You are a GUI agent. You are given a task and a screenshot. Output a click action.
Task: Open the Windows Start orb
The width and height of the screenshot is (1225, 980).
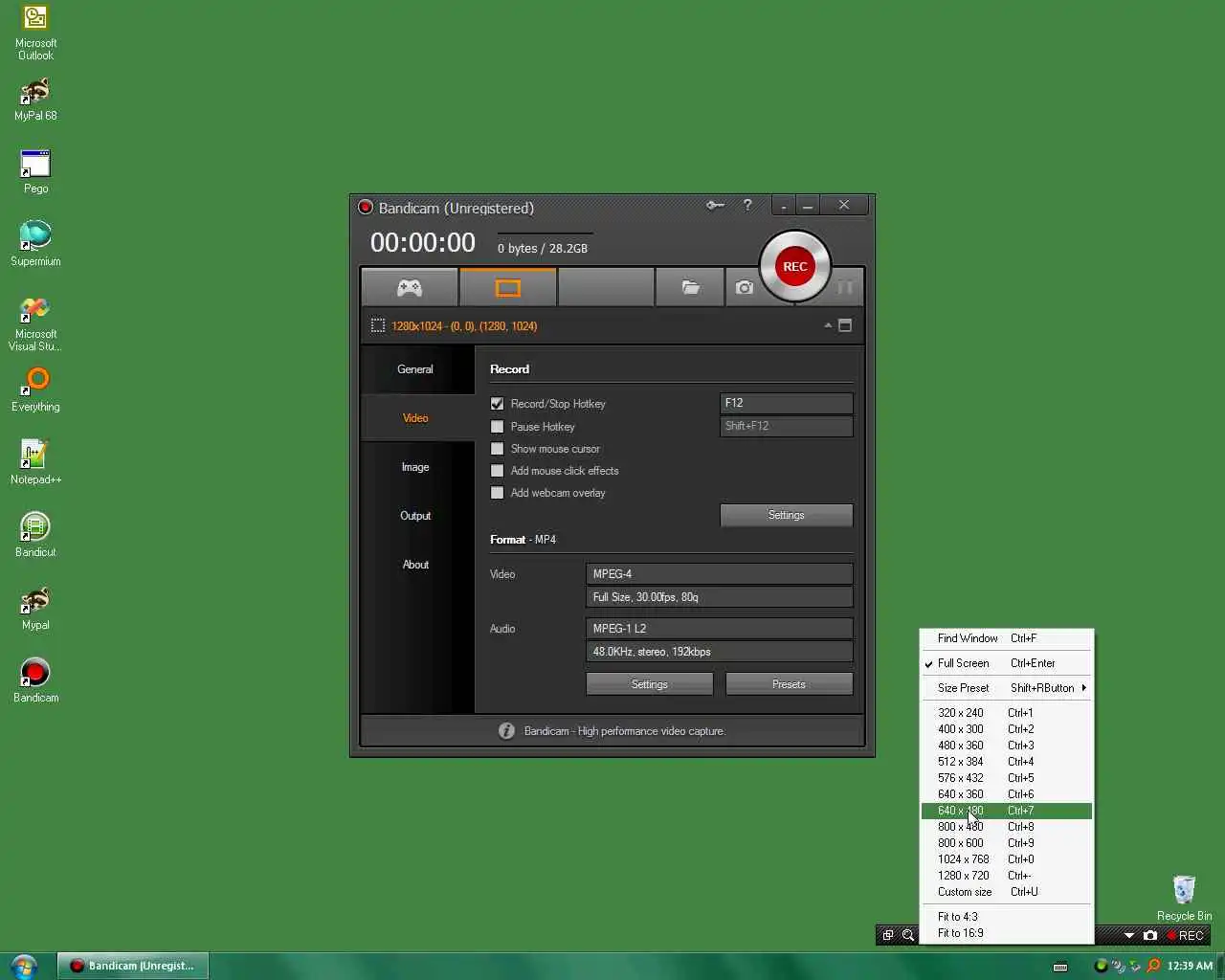23,966
